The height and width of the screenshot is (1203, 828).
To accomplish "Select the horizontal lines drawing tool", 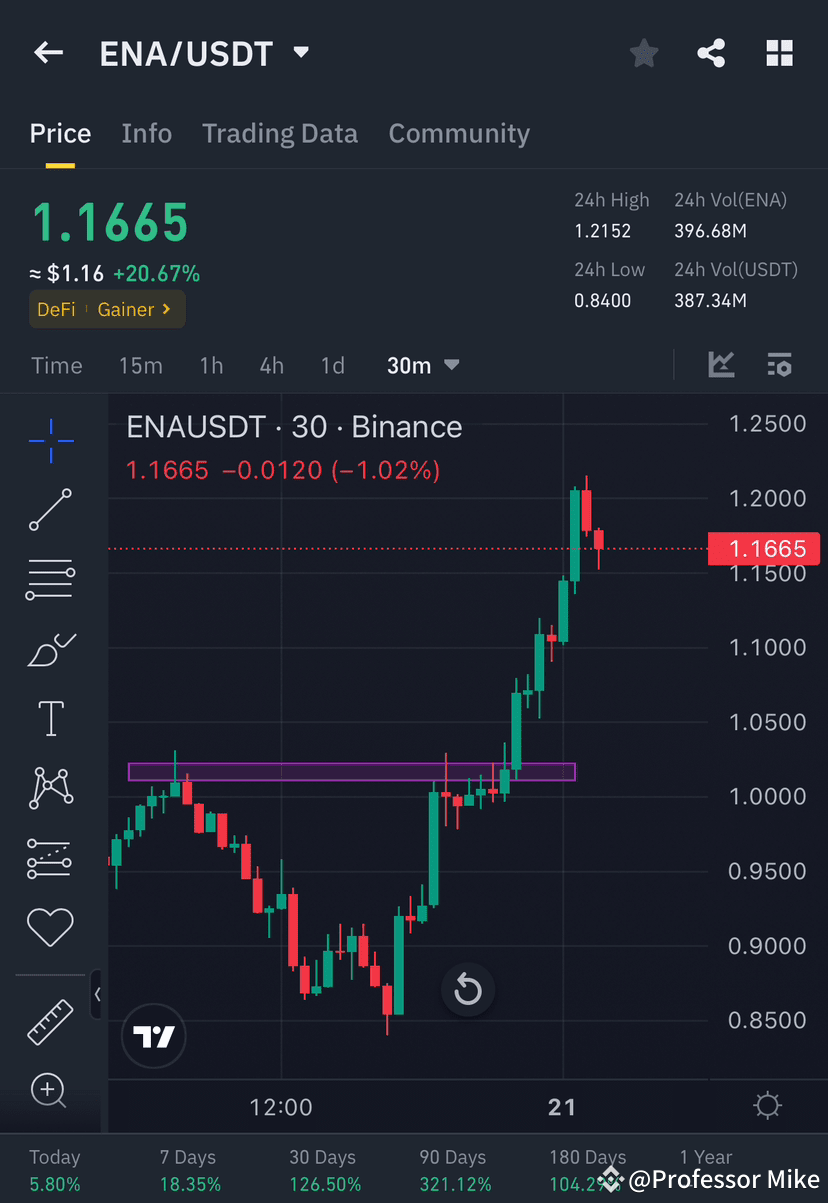I will [50, 579].
